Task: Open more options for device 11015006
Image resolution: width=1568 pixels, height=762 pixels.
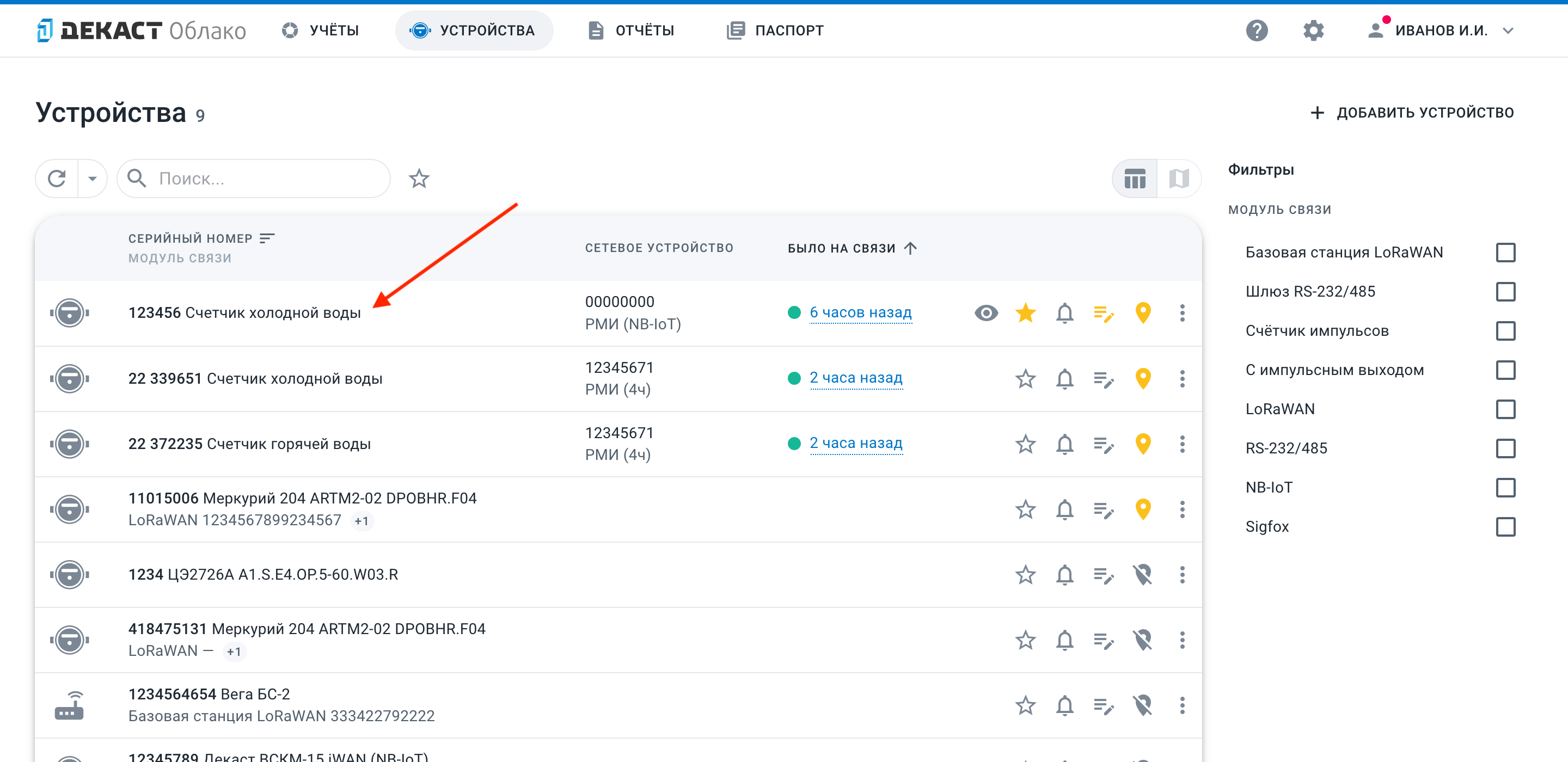Action: coord(1182,509)
